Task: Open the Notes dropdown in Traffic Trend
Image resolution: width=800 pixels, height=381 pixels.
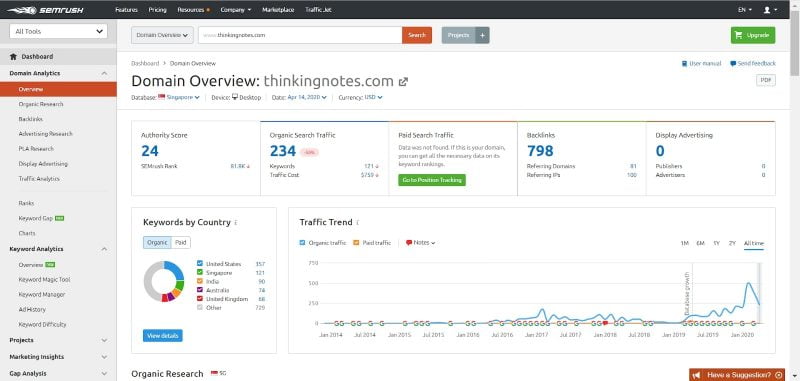Action: (420, 243)
